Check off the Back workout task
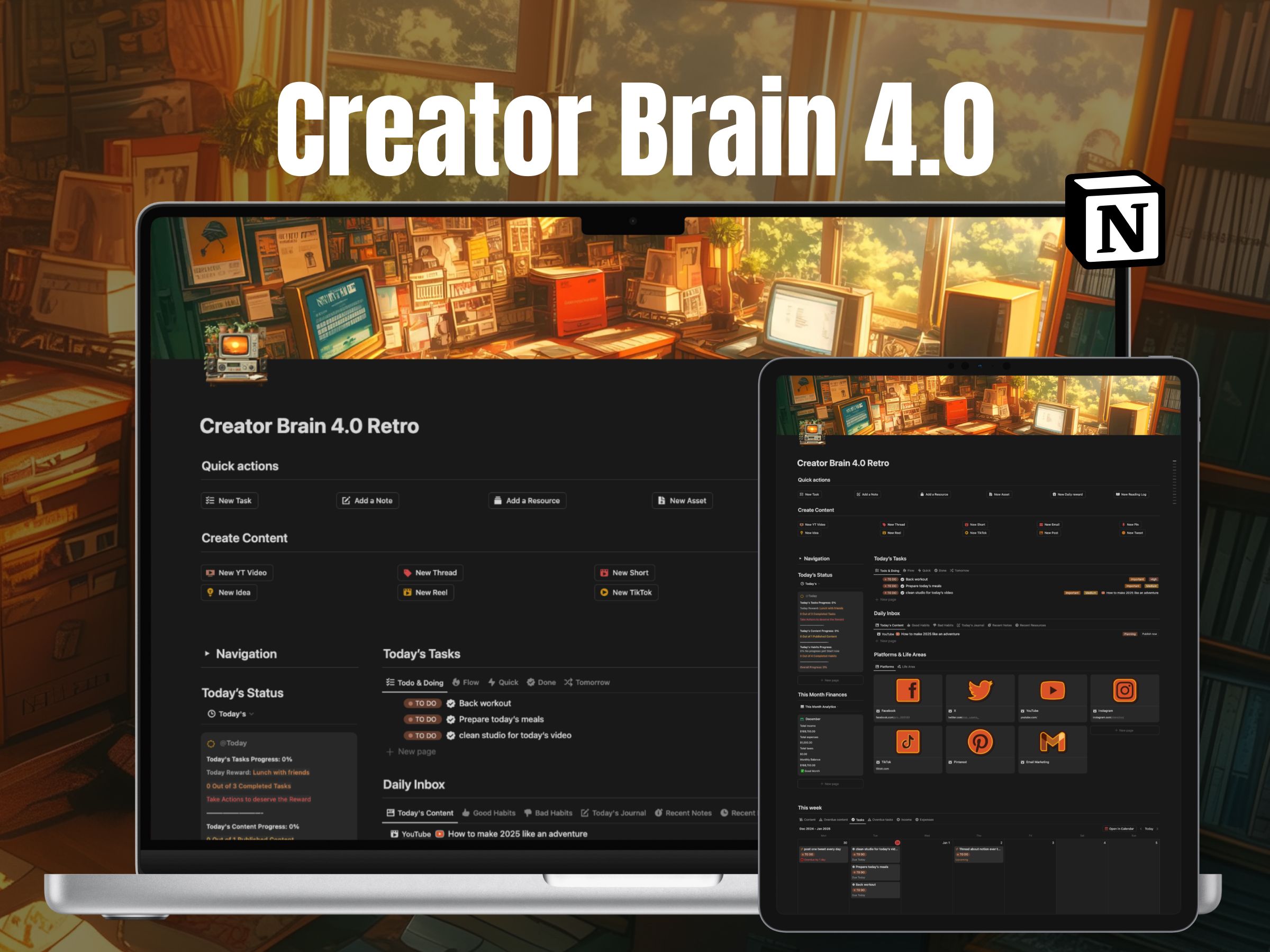 [x=451, y=703]
